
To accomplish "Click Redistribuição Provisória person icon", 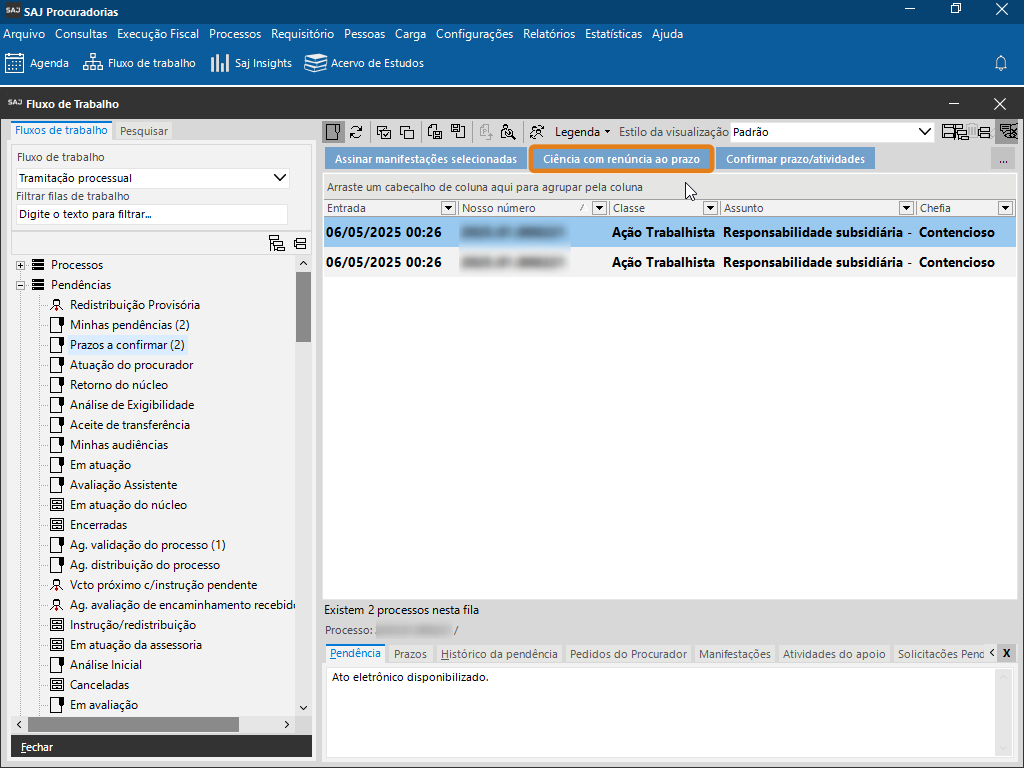I will point(57,305).
